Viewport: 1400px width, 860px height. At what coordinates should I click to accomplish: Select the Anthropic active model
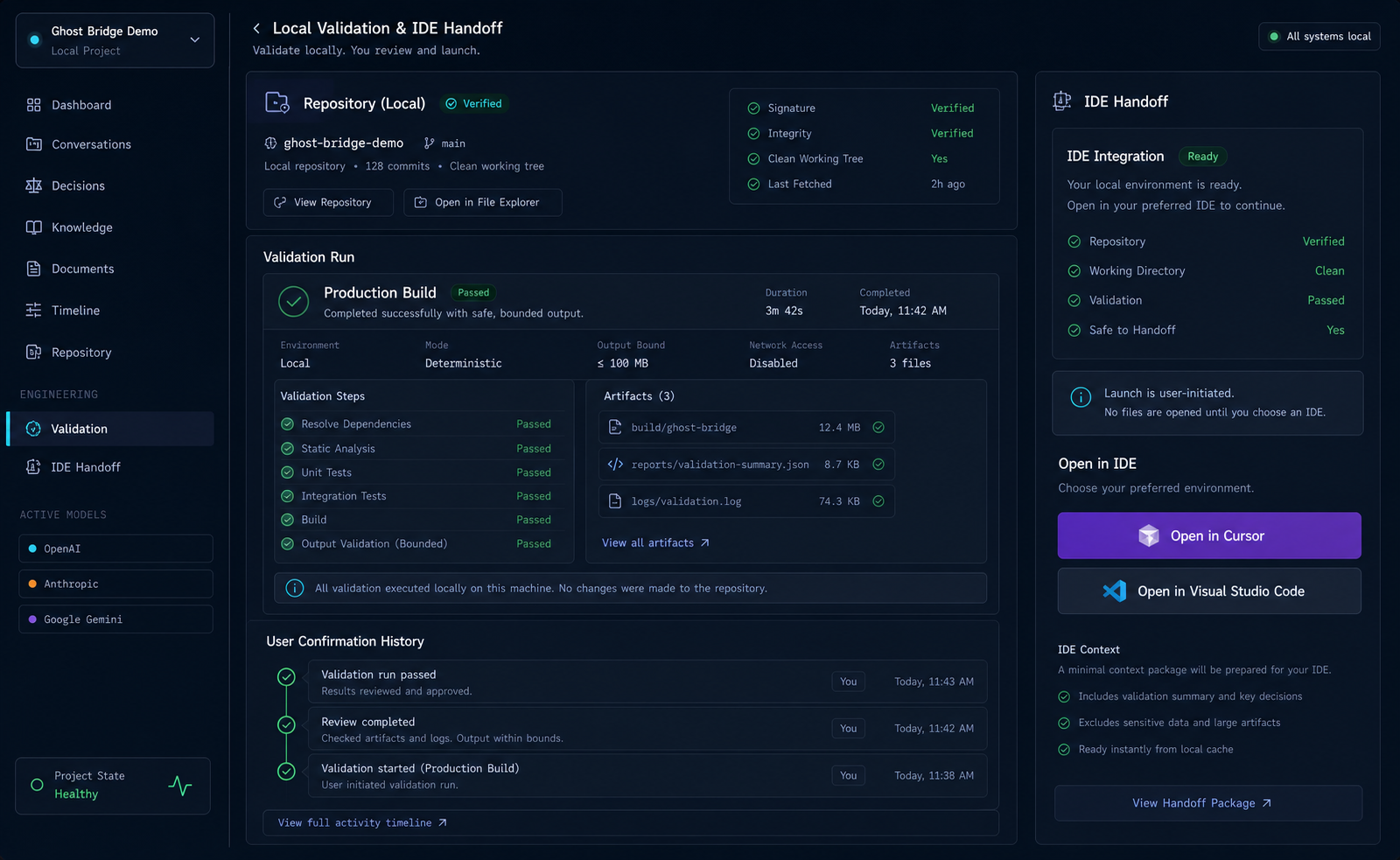coord(115,584)
